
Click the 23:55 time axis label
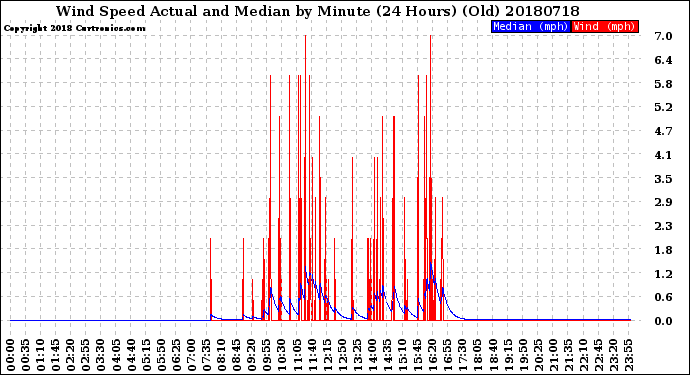coord(629,355)
